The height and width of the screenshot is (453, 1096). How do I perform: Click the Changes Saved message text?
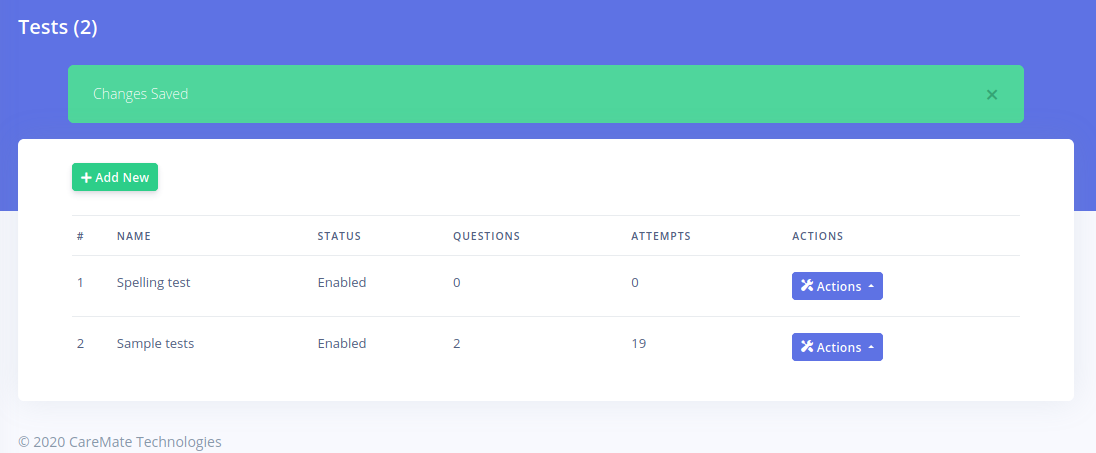(140, 94)
